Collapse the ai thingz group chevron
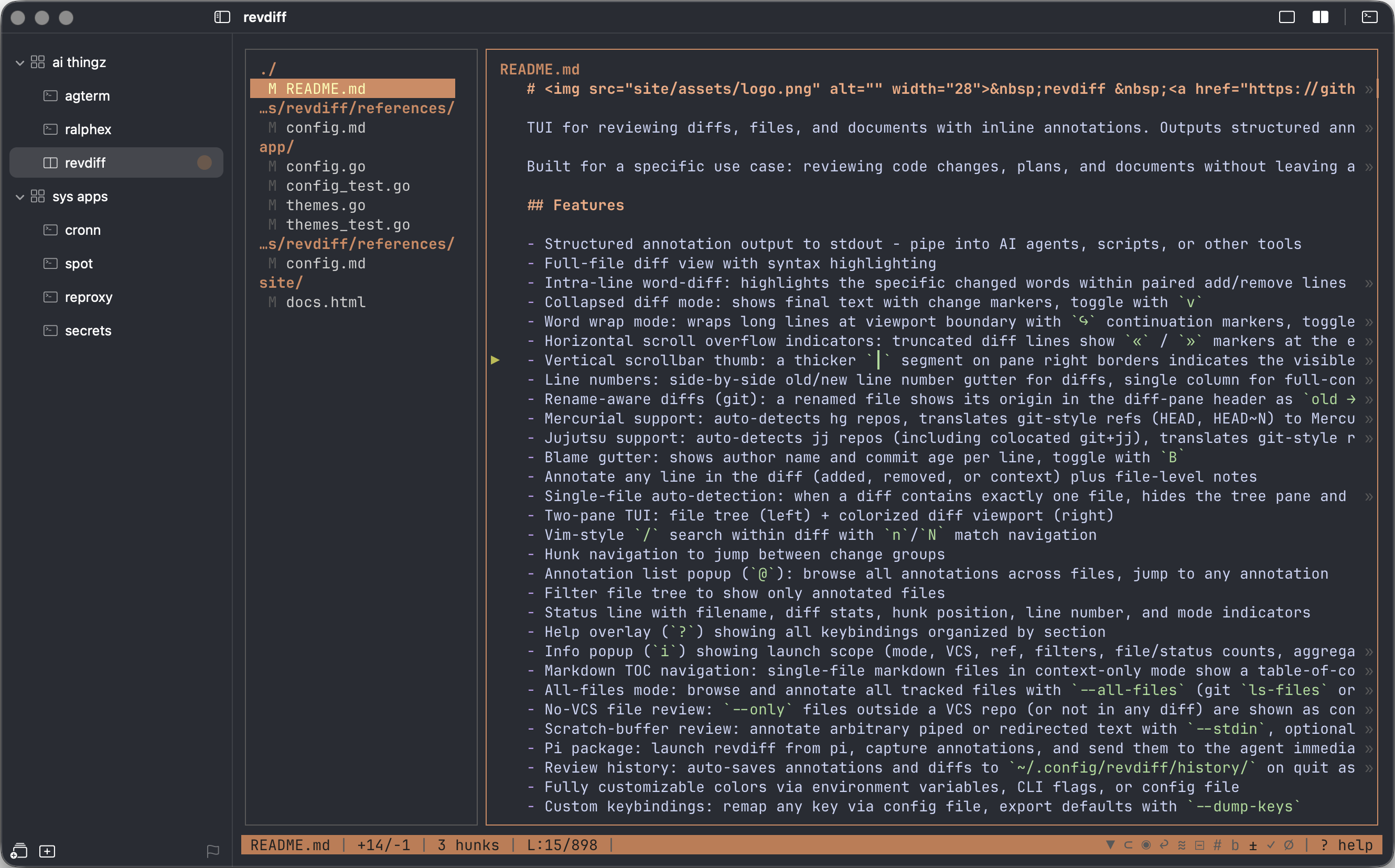This screenshot has width=1395, height=868. pyautogui.click(x=19, y=62)
